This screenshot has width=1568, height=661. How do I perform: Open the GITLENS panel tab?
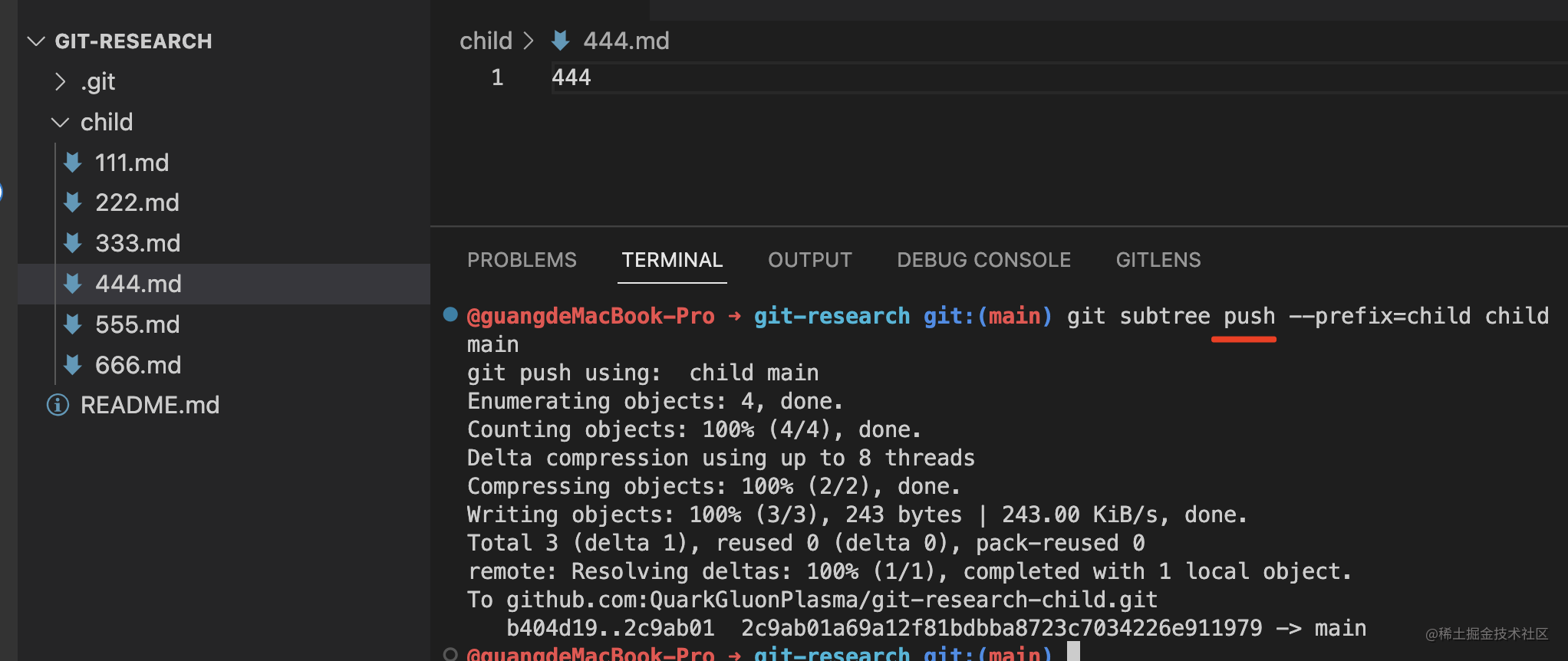[1158, 260]
